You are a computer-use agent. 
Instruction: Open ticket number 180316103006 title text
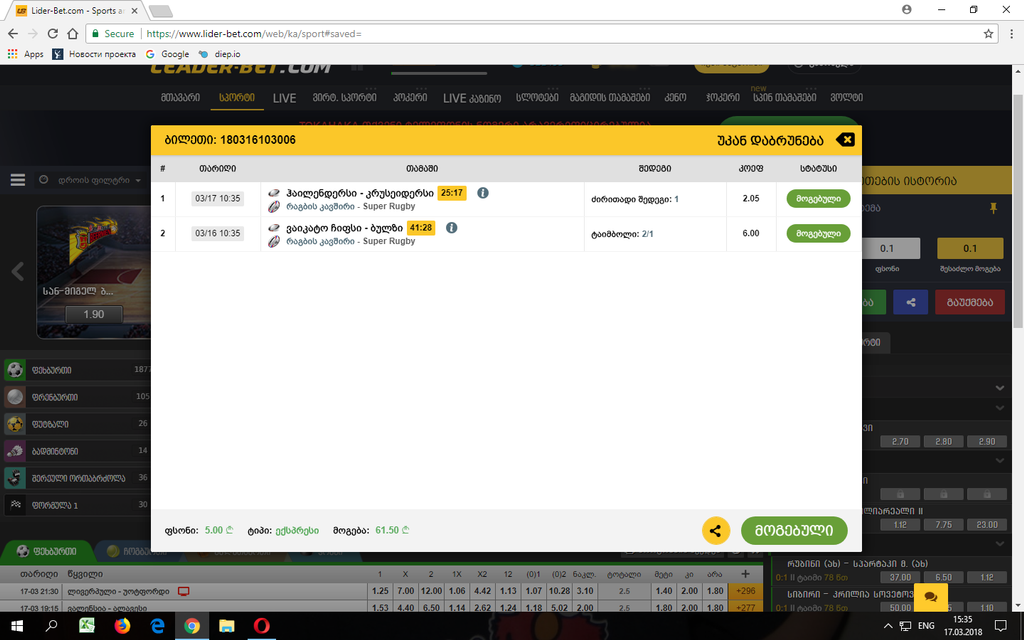point(230,140)
